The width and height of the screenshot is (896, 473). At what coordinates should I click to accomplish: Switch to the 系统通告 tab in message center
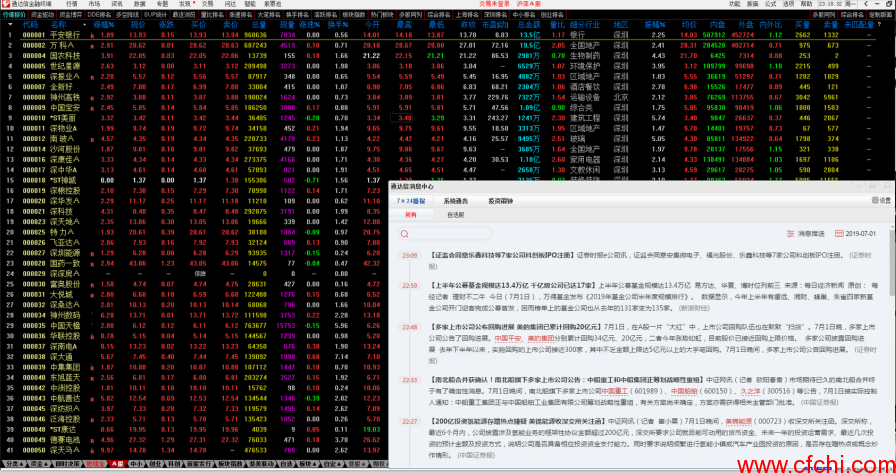(456, 201)
